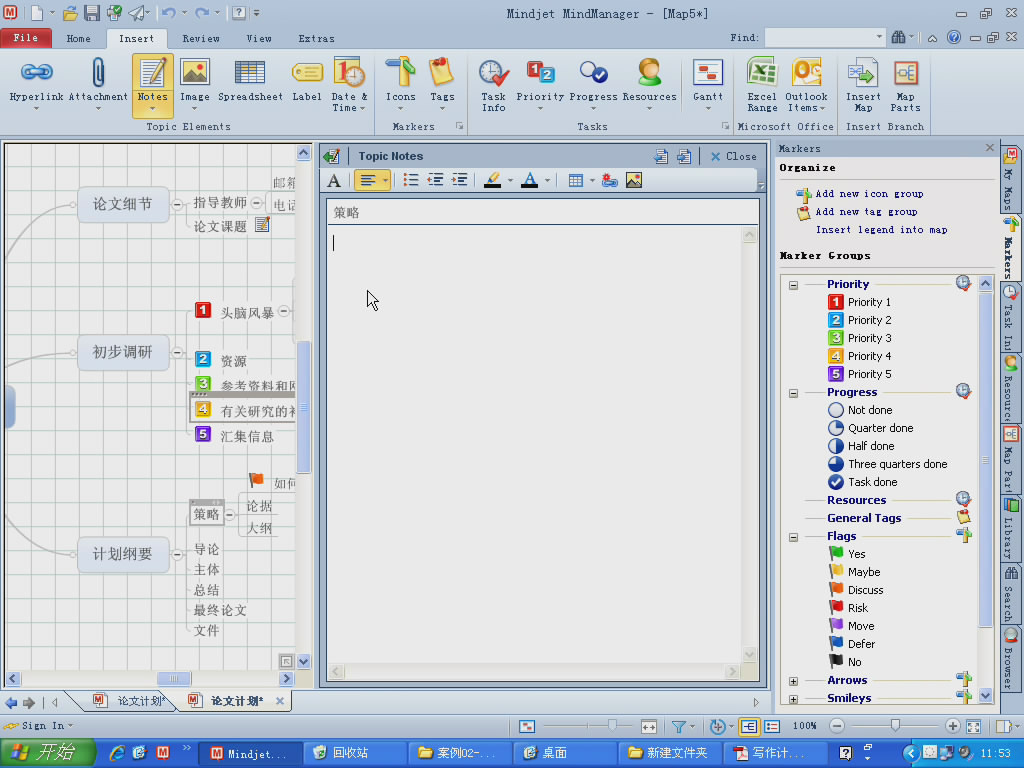The image size is (1024, 768).
Task: Collapse the Priority marker group
Action: click(793, 285)
